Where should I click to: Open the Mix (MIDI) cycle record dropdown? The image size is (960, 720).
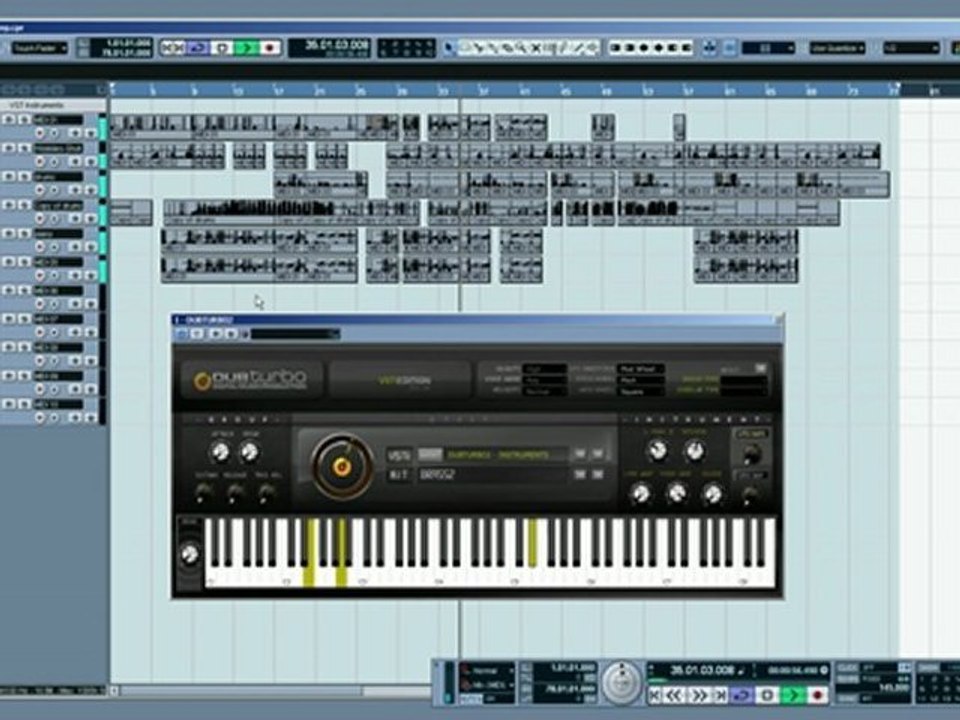click(489, 684)
